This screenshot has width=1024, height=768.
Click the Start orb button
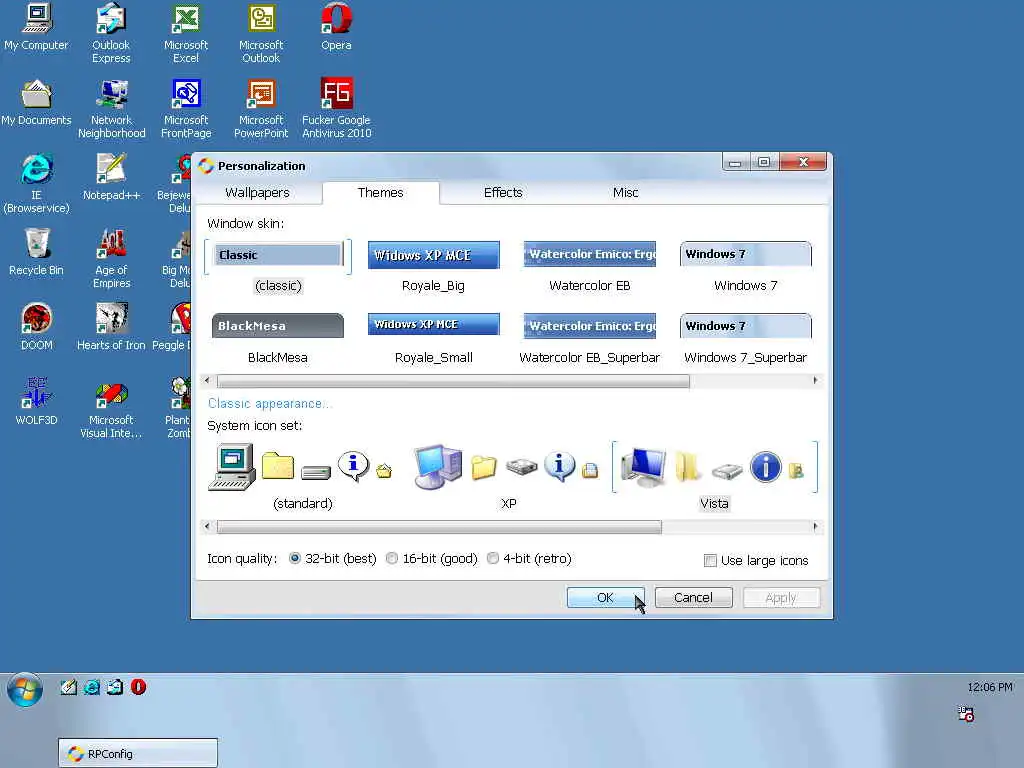[x=25, y=690]
